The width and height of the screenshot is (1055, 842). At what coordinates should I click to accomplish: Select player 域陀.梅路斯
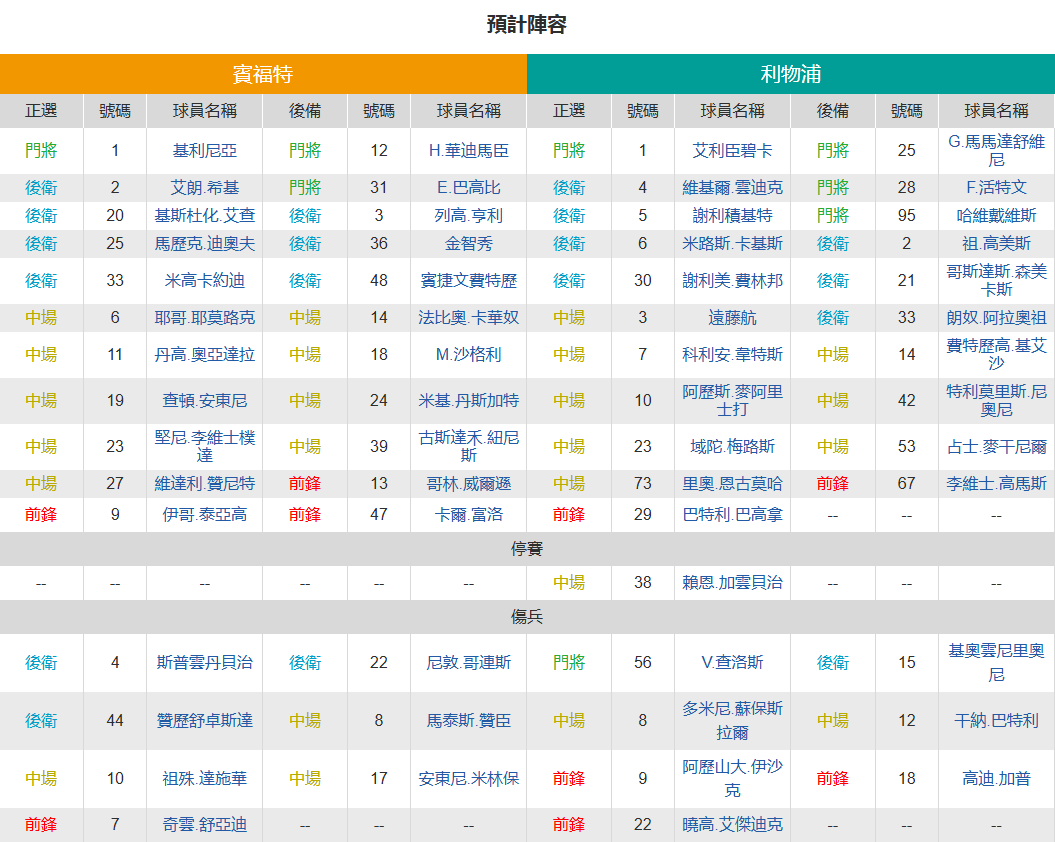tap(733, 446)
